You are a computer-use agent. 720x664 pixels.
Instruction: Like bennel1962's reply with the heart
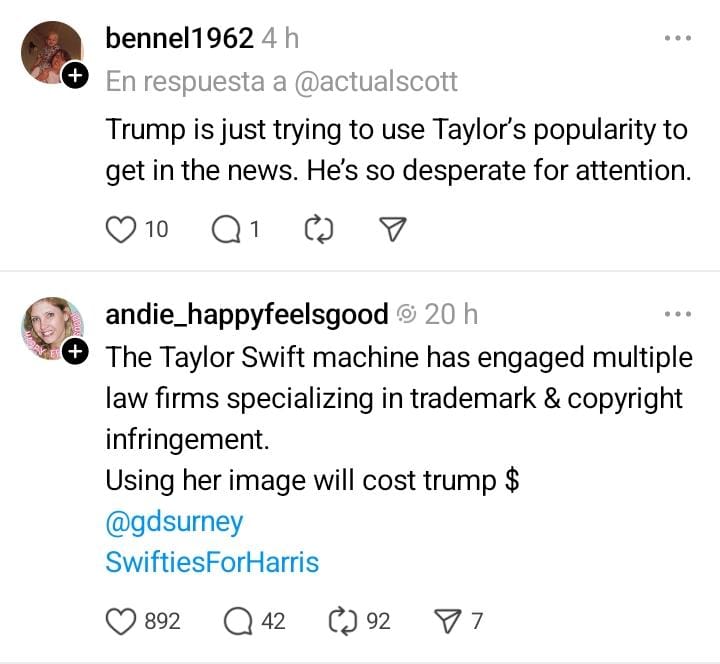point(121,230)
